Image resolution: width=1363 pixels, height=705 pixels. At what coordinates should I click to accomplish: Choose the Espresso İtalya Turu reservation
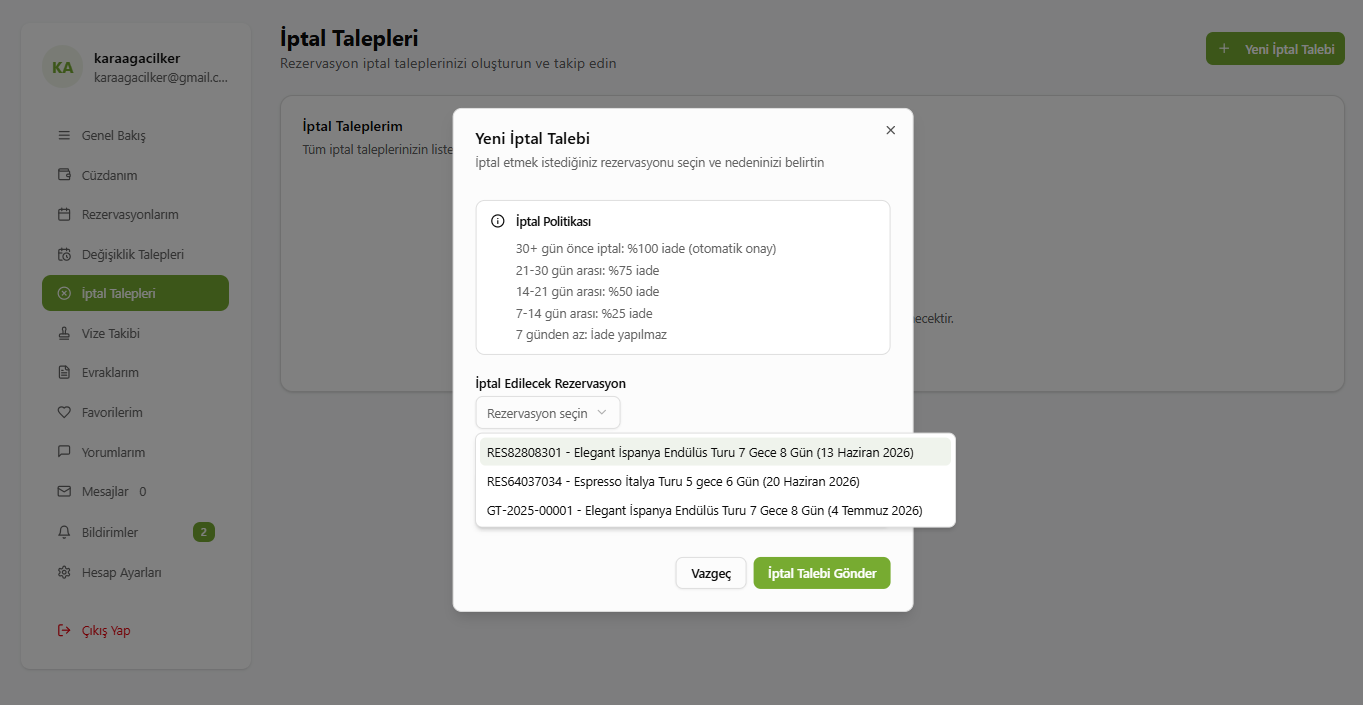pyautogui.click(x=673, y=481)
